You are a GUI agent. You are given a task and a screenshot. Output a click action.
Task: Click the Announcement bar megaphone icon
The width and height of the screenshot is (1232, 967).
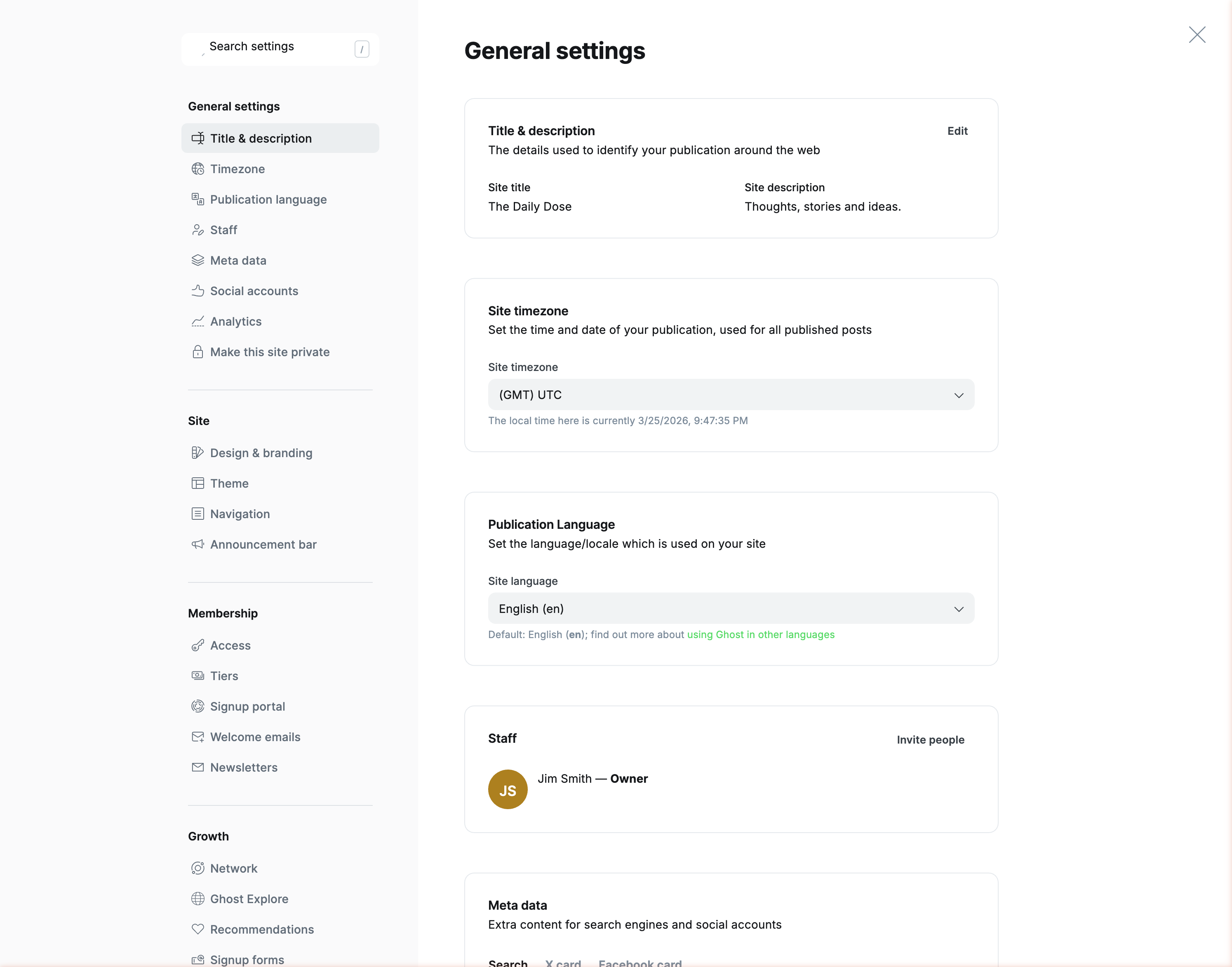tap(197, 545)
